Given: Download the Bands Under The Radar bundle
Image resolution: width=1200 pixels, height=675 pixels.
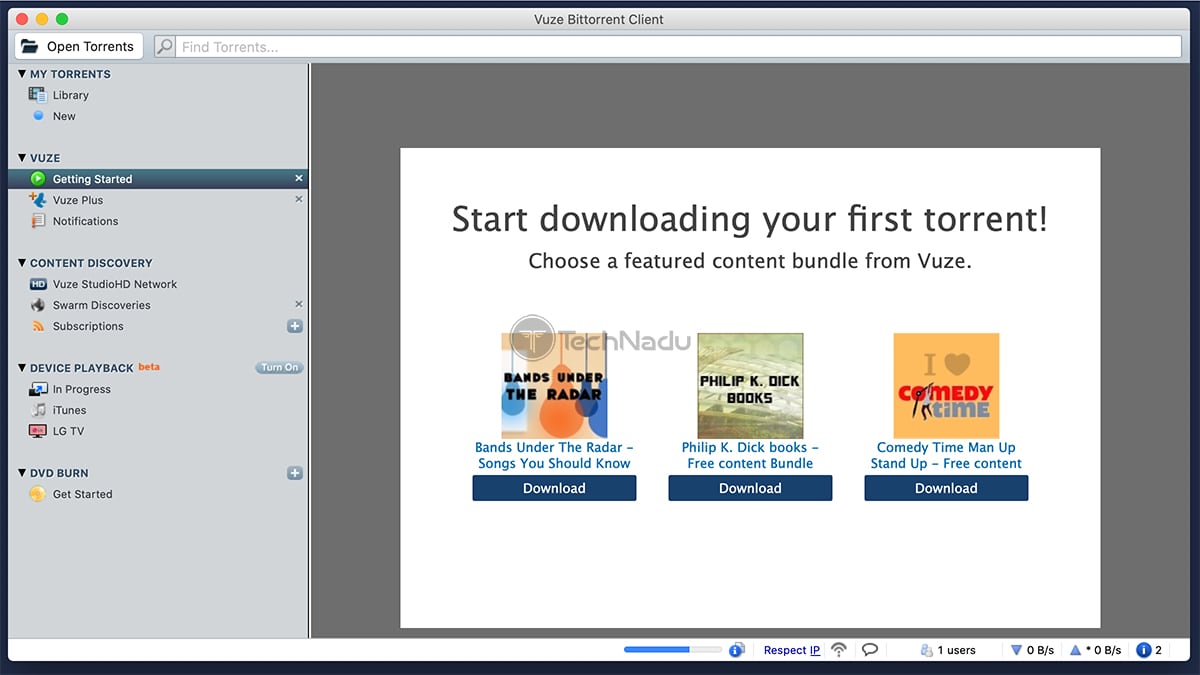Looking at the screenshot, I should (554, 488).
